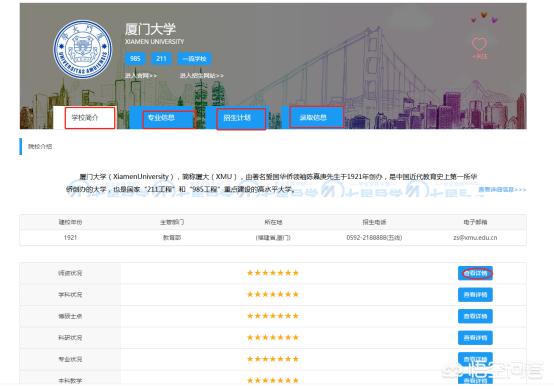Click the star rating in the 硕博士点 row
Screen dimensions: 554x389
click(x=273, y=316)
